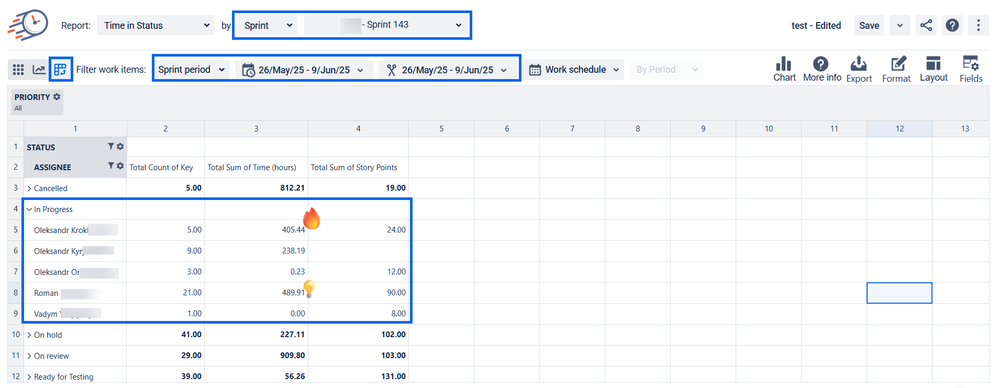Open the Sprint 143 selector dropdown
999x388 pixels.
coord(385,25)
